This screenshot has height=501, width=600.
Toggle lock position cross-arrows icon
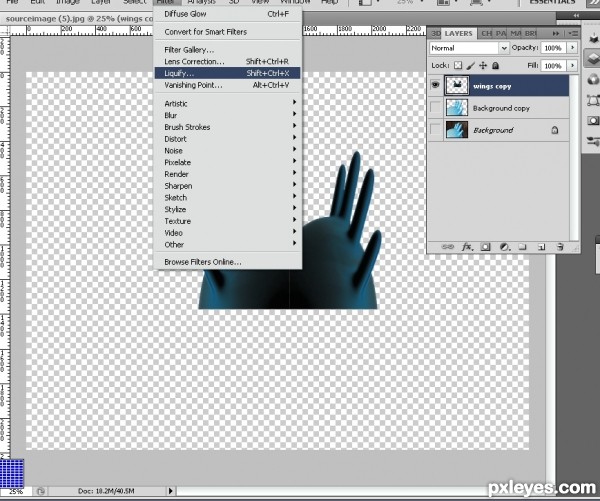483,65
